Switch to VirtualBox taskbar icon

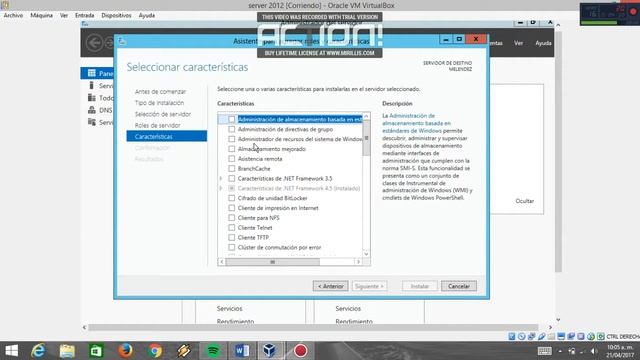(269, 351)
